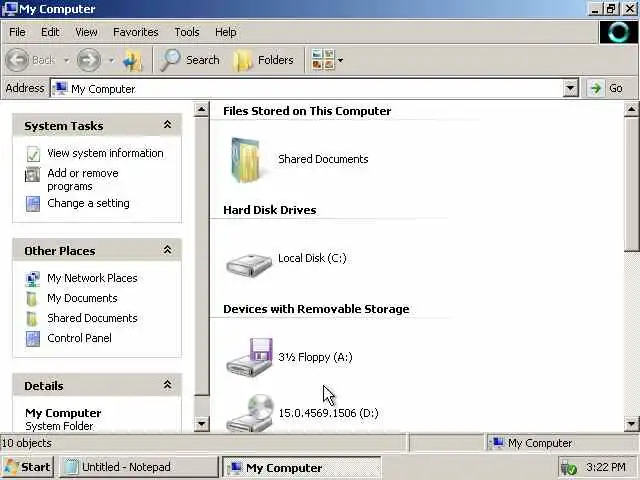Collapse the Details panel
The height and width of the screenshot is (480, 640).
point(167,384)
